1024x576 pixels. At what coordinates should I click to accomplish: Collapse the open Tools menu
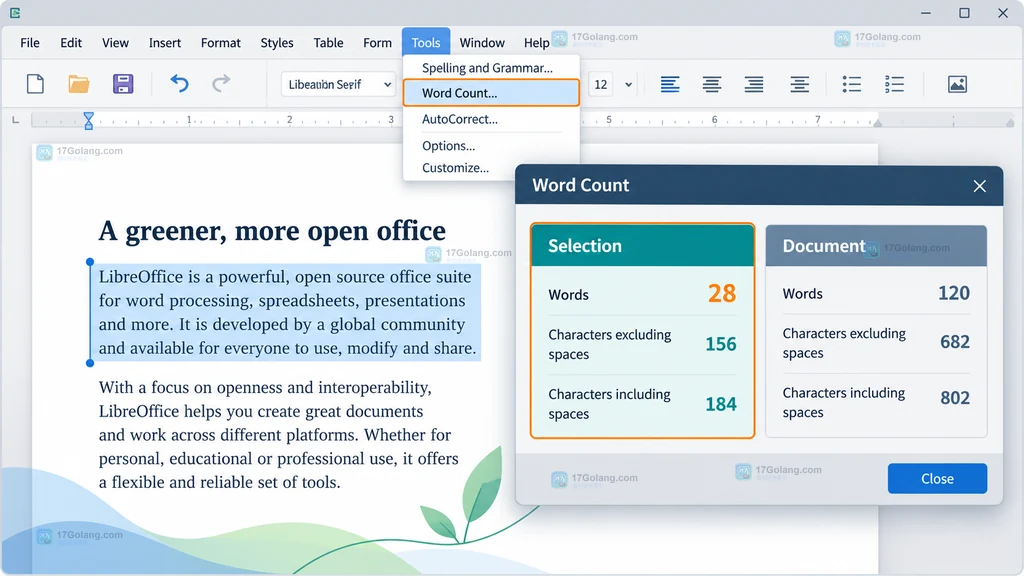pos(426,42)
